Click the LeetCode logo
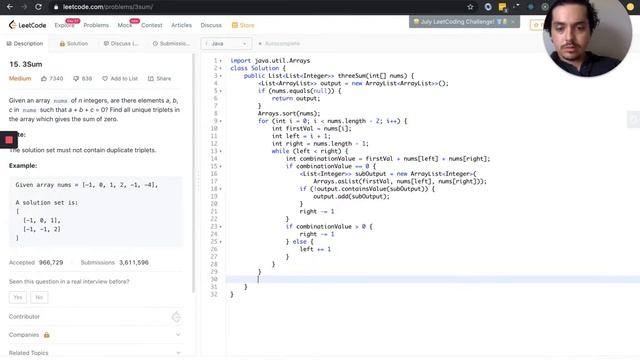The height and width of the screenshot is (360, 640). pos(27,25)
